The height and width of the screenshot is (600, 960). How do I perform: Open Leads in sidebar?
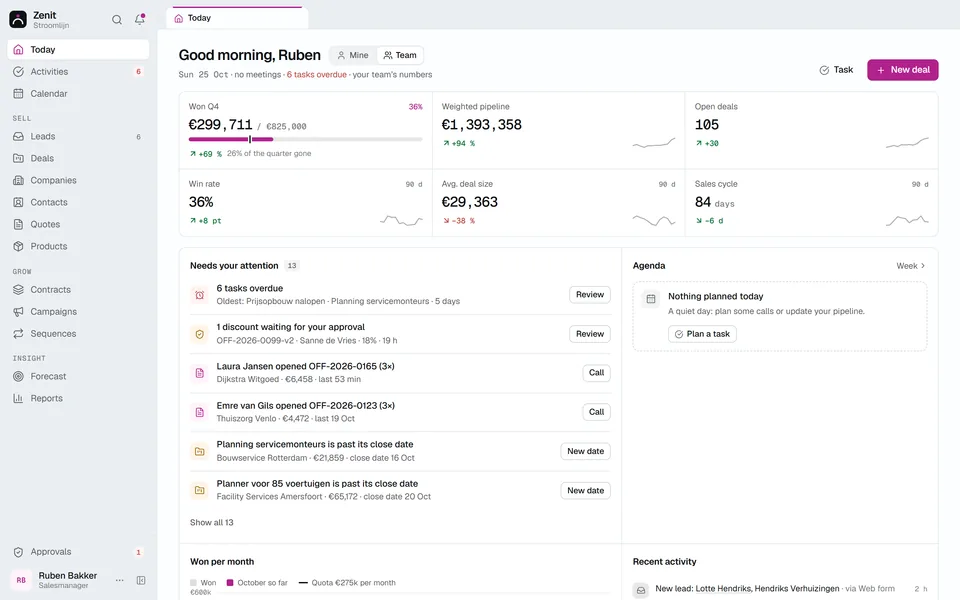tap(78, 137)
